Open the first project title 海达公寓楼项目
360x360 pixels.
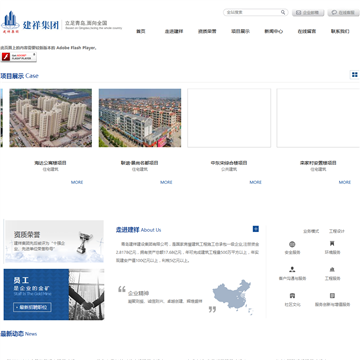click(x=50, y=163)
